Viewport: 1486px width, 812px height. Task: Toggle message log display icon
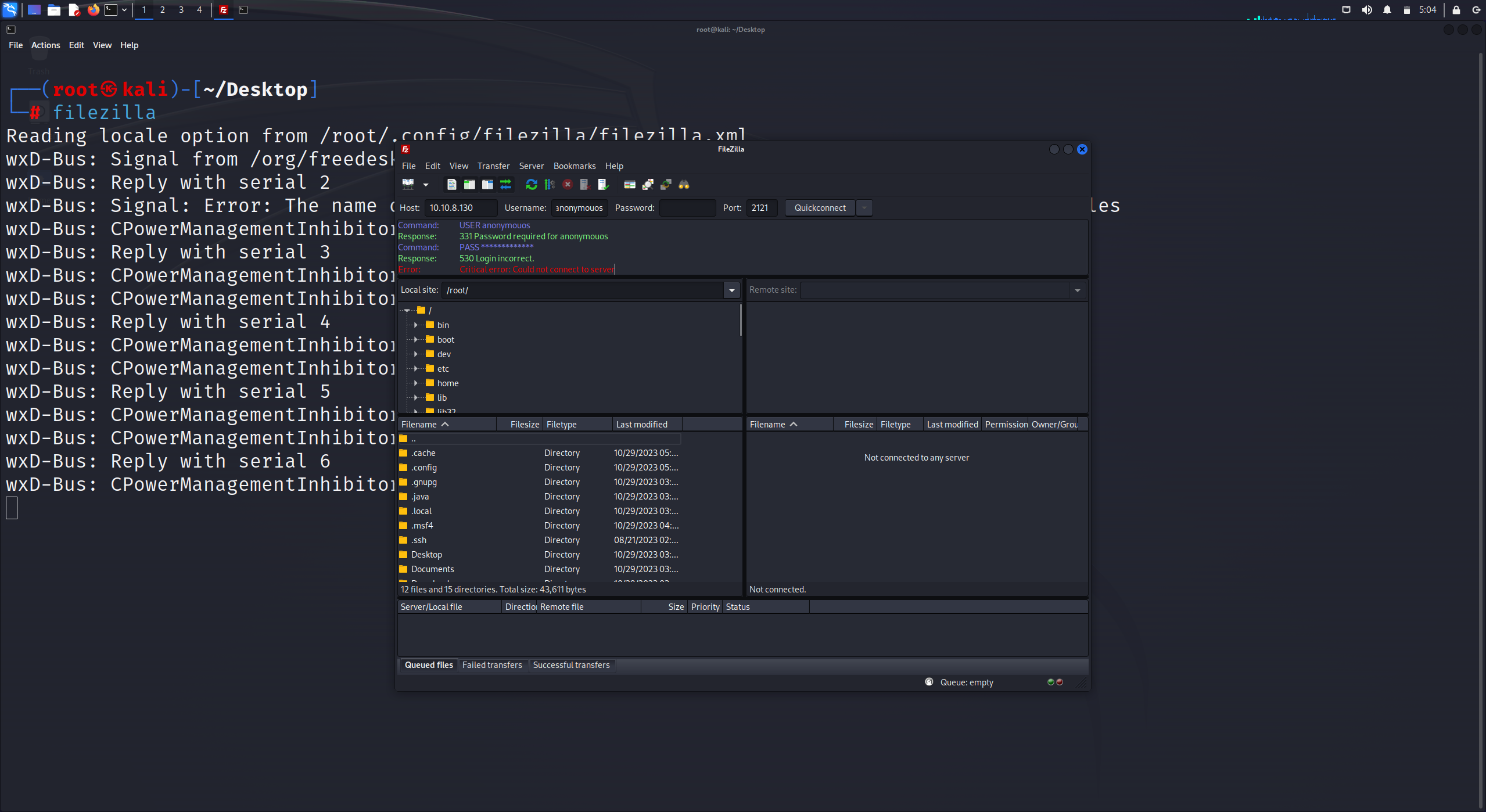click(451, 185)
